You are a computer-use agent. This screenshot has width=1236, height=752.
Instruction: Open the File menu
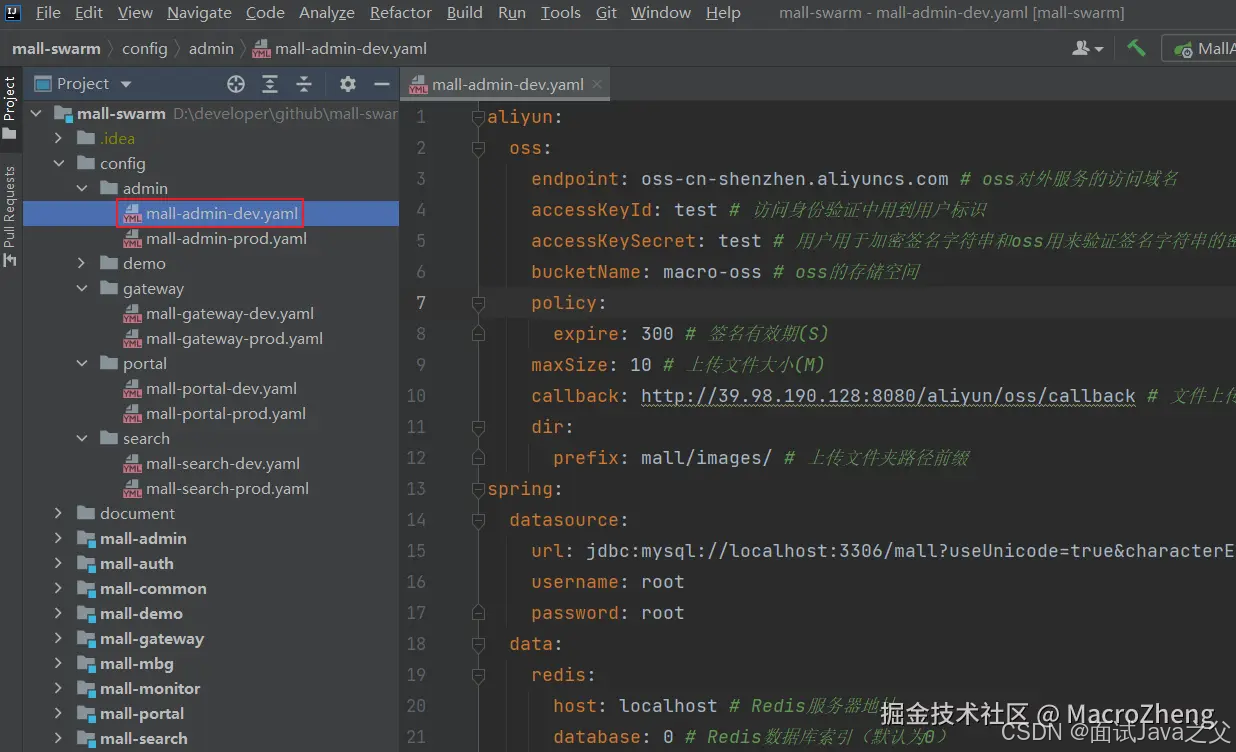(48, 13)
